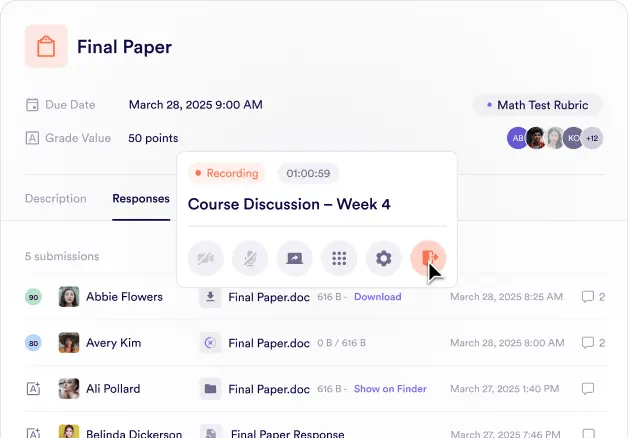The width and height of the screenshot is (628, 438).
Task: Toggle the muted microphone button
Action: (250, 258)
